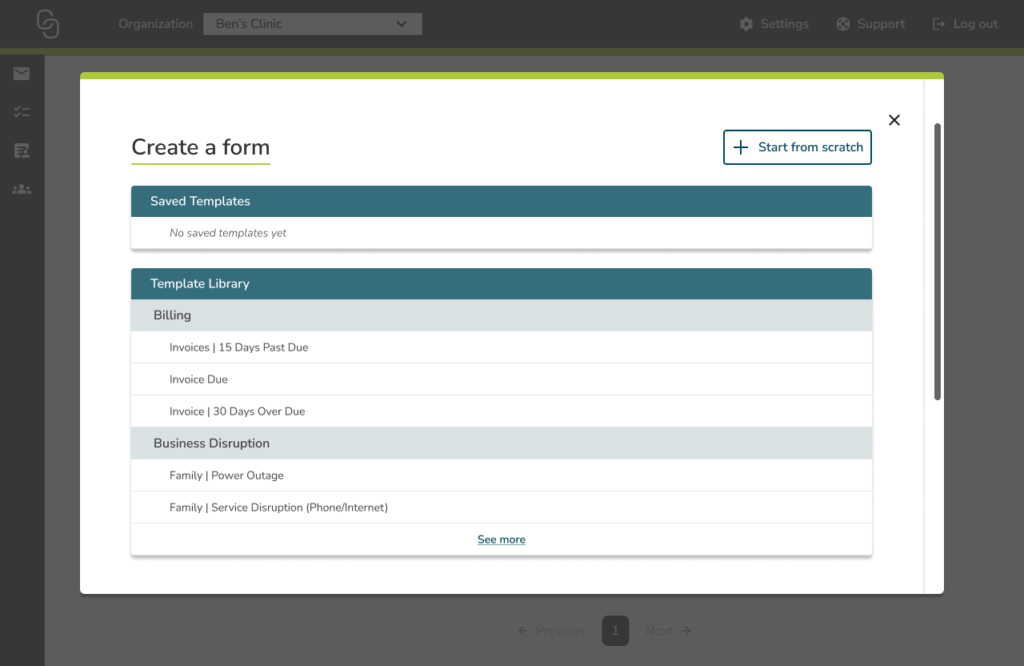Click the Log out arrow icon

[x=938, y=24]
